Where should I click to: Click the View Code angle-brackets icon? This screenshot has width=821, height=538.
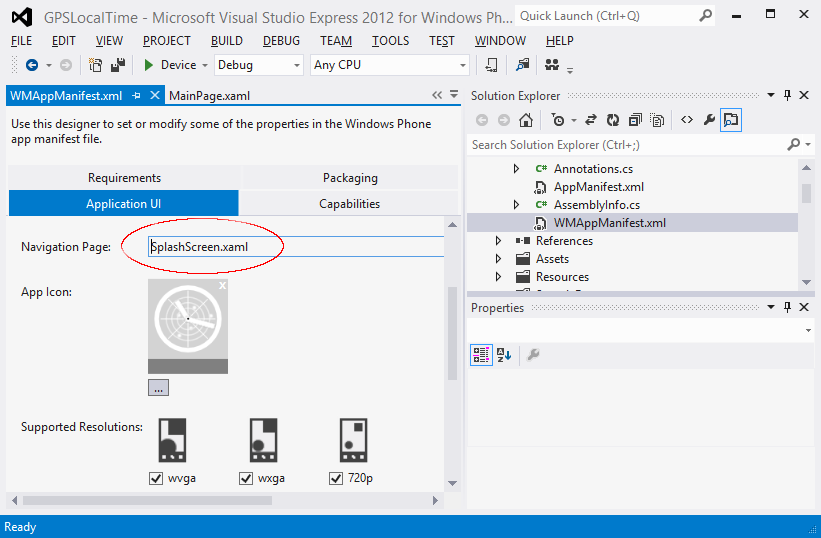687,120
